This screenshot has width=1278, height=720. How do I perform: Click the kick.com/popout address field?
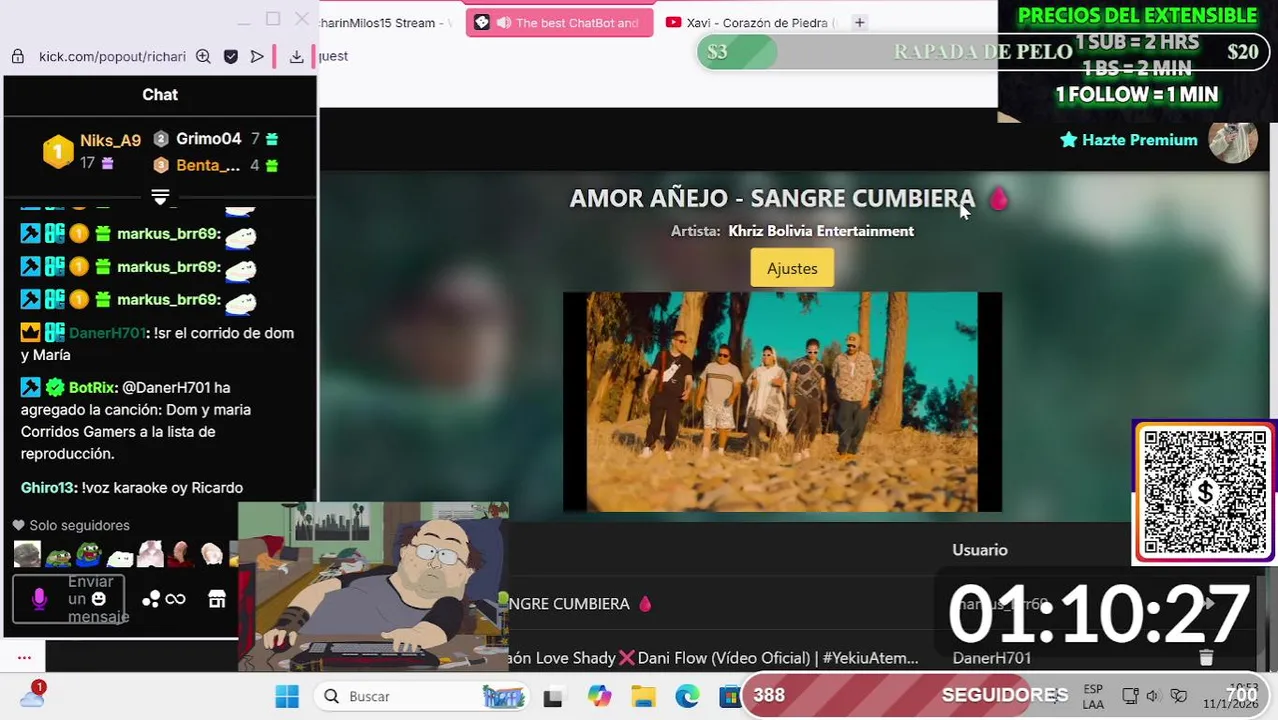(112, 57)
